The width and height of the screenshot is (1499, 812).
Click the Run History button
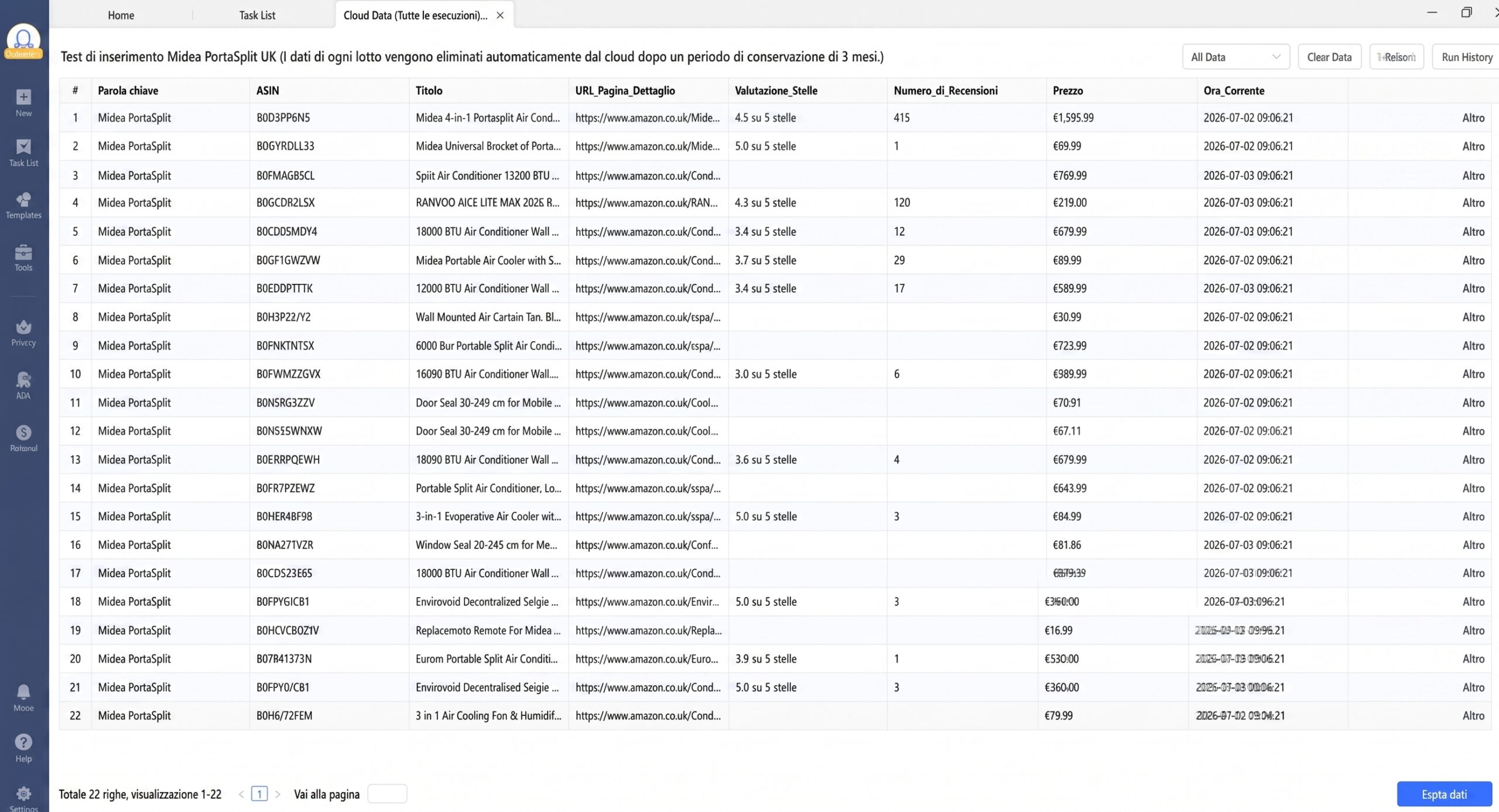click(x=1467, y=57)
